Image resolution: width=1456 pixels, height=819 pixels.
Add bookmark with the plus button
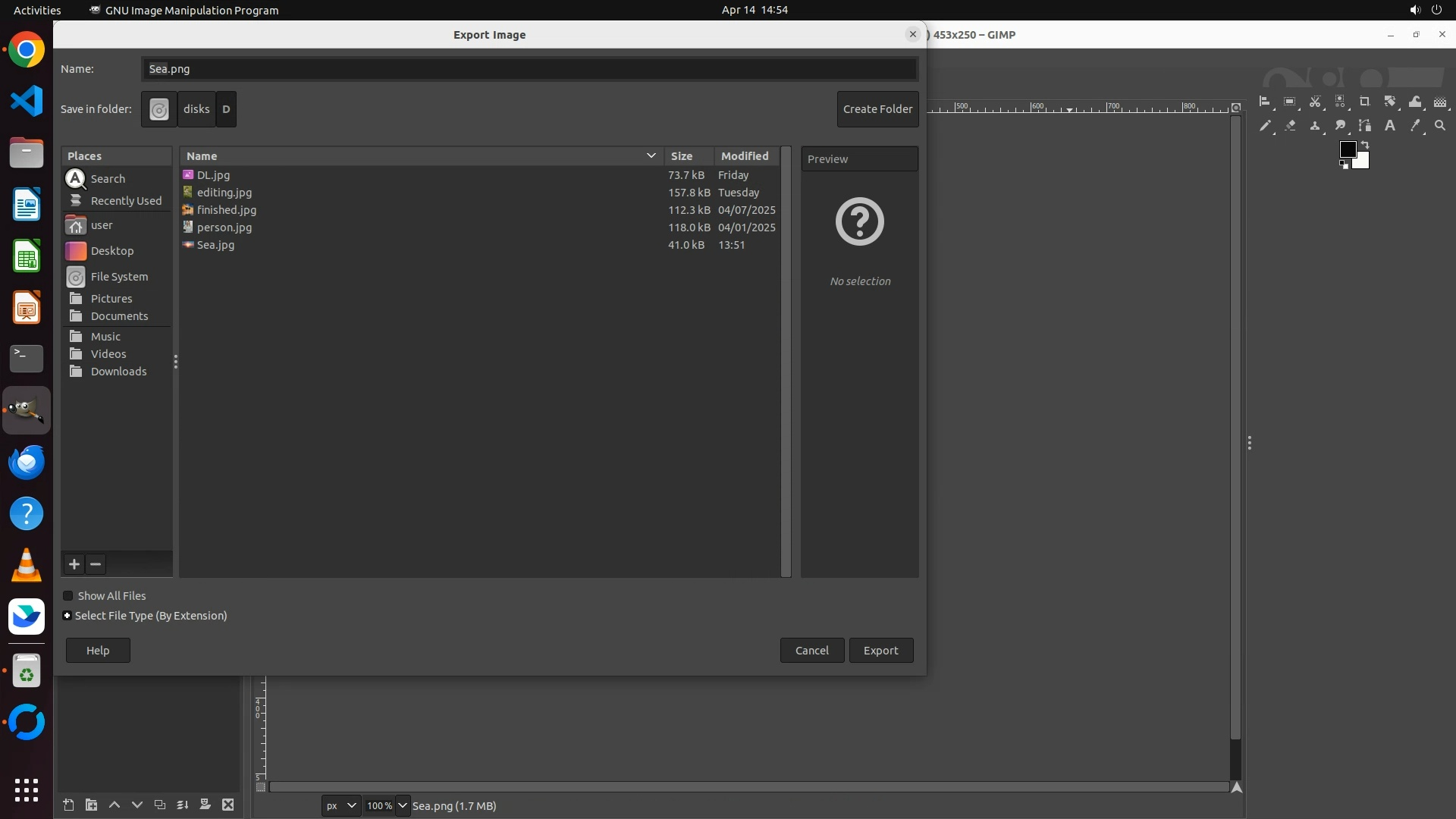tap(74, 564)
